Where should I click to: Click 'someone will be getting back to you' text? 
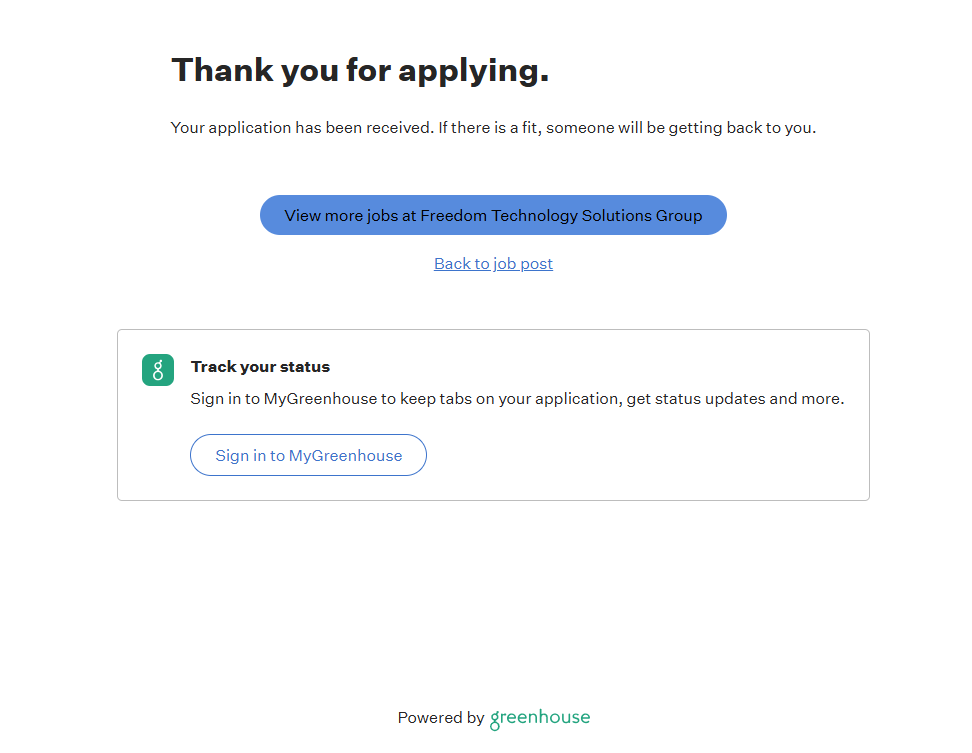[x=681, y=128]
